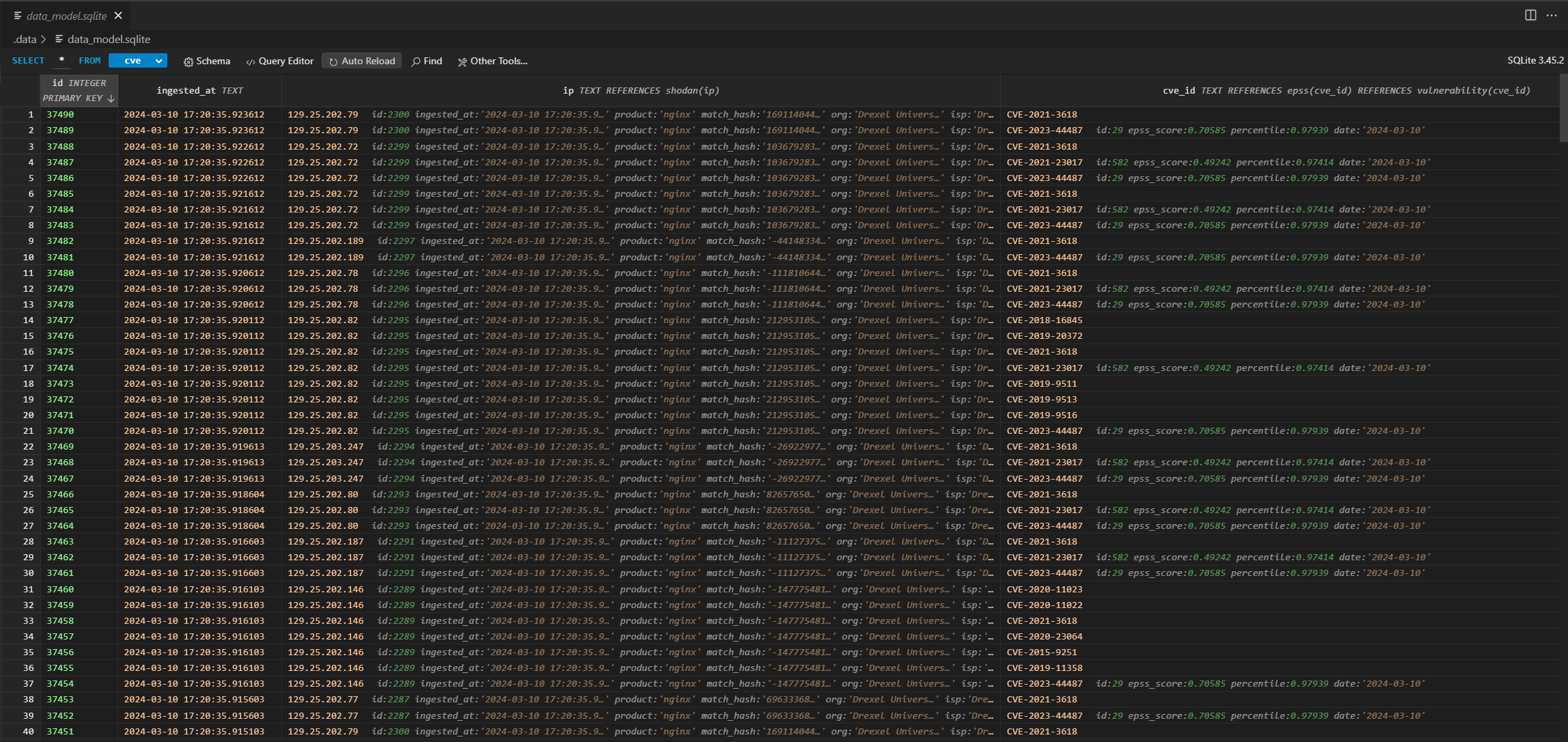
Task: Toggle Auto Reload
Action: [362, 61]
